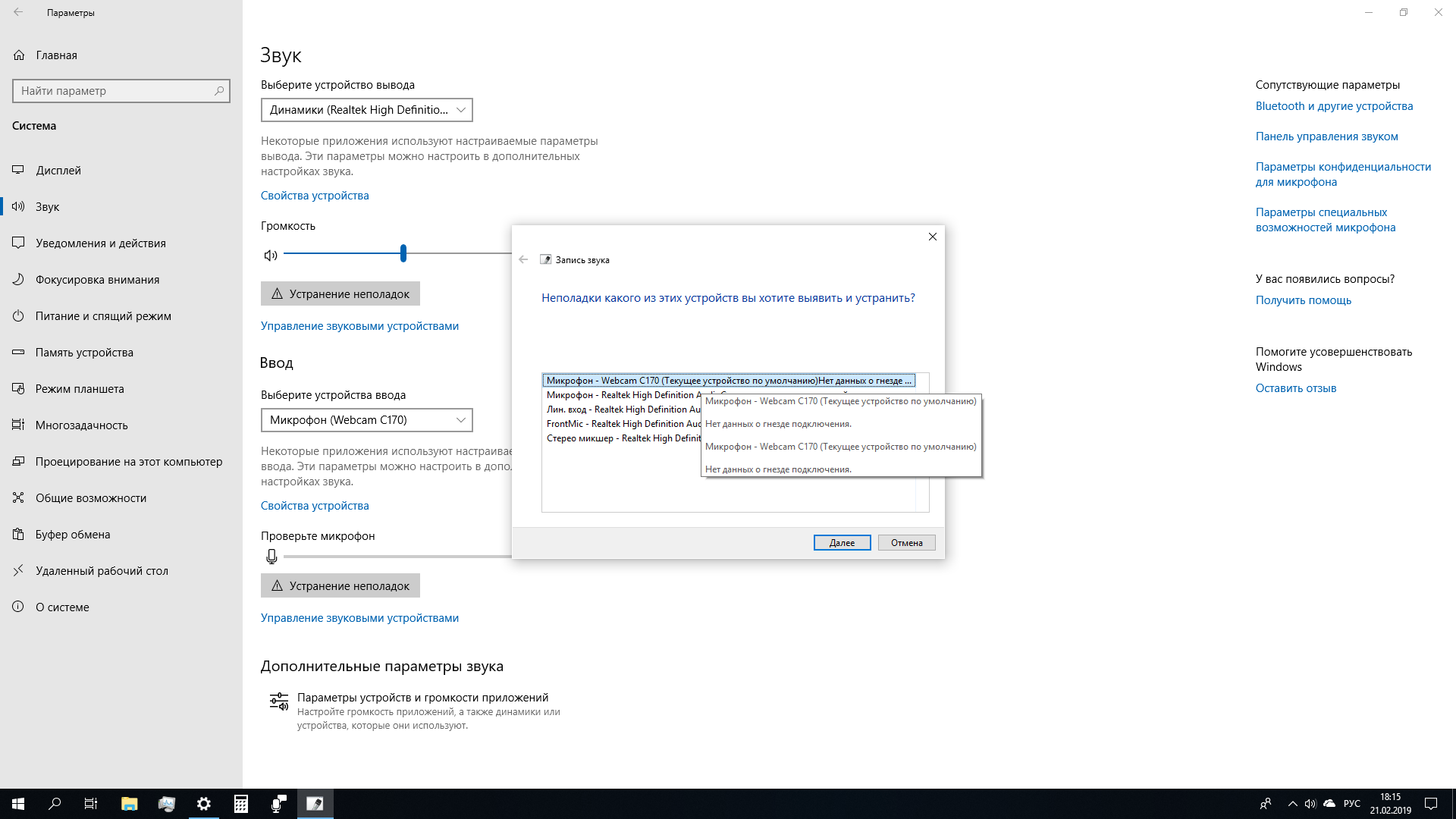1456x819 pixels.
Task: Click the back arrow in troubleshooter dialog
Action: (x=523, y=259)
